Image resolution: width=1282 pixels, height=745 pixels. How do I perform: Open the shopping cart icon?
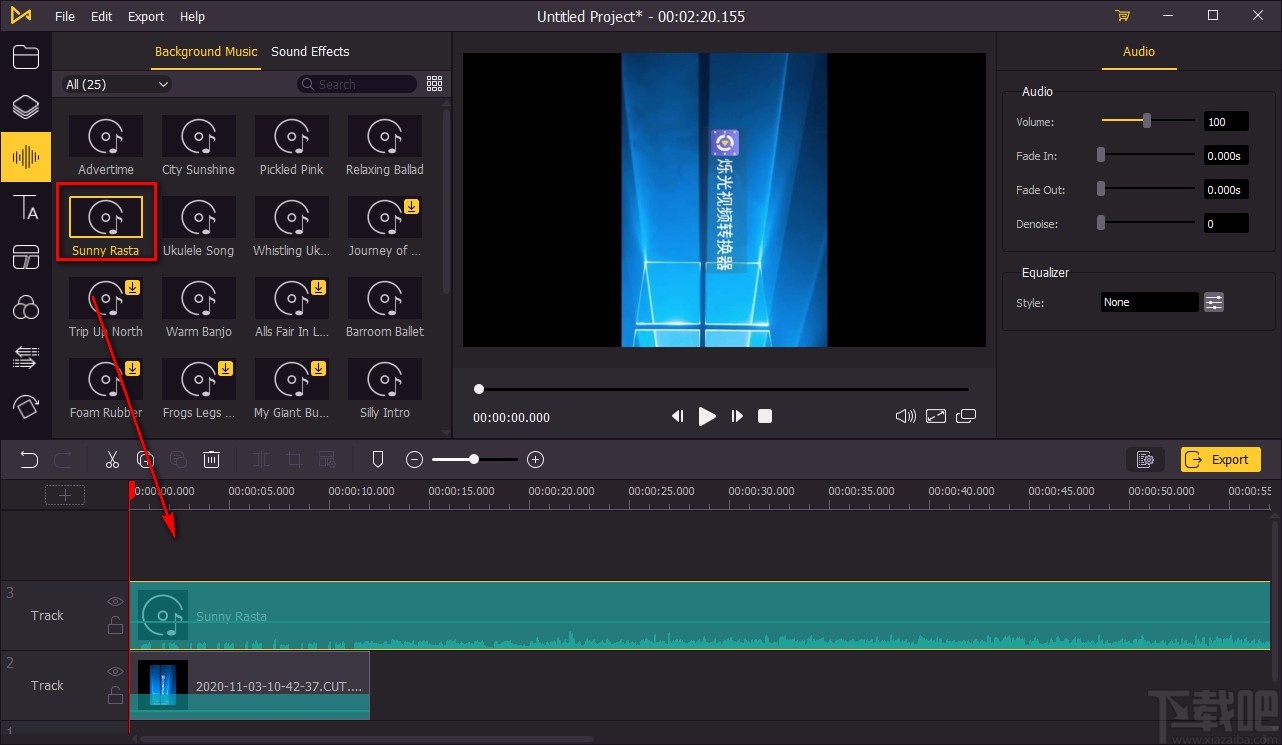point(1122,16)
